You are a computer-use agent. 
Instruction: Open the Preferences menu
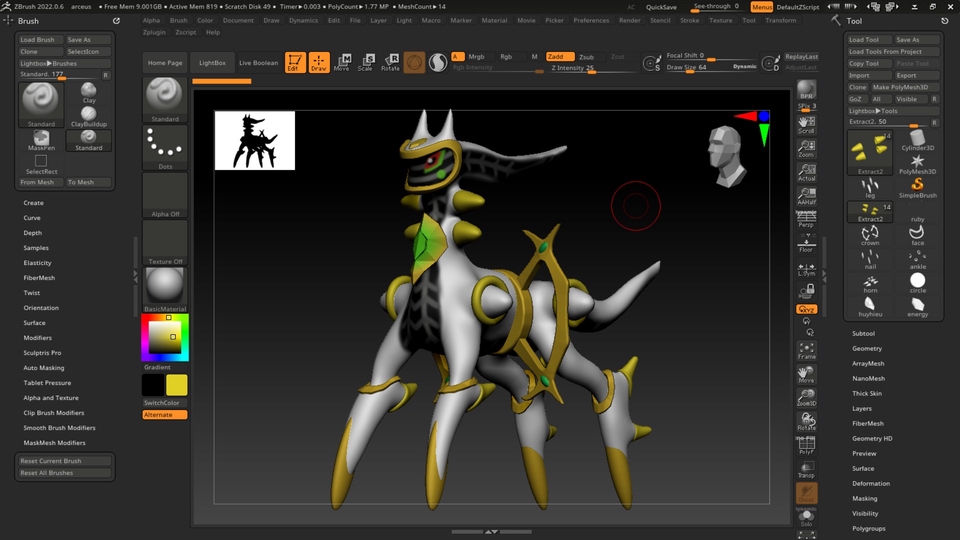pos(591,20)
